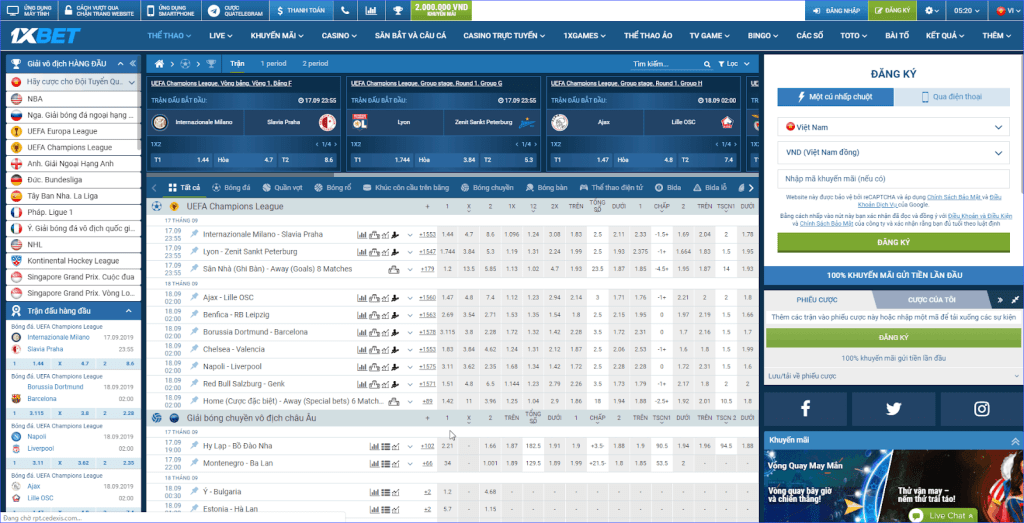Open the CASINO menu
Screen dimensions: 1024x523
[x=340, y=35]
